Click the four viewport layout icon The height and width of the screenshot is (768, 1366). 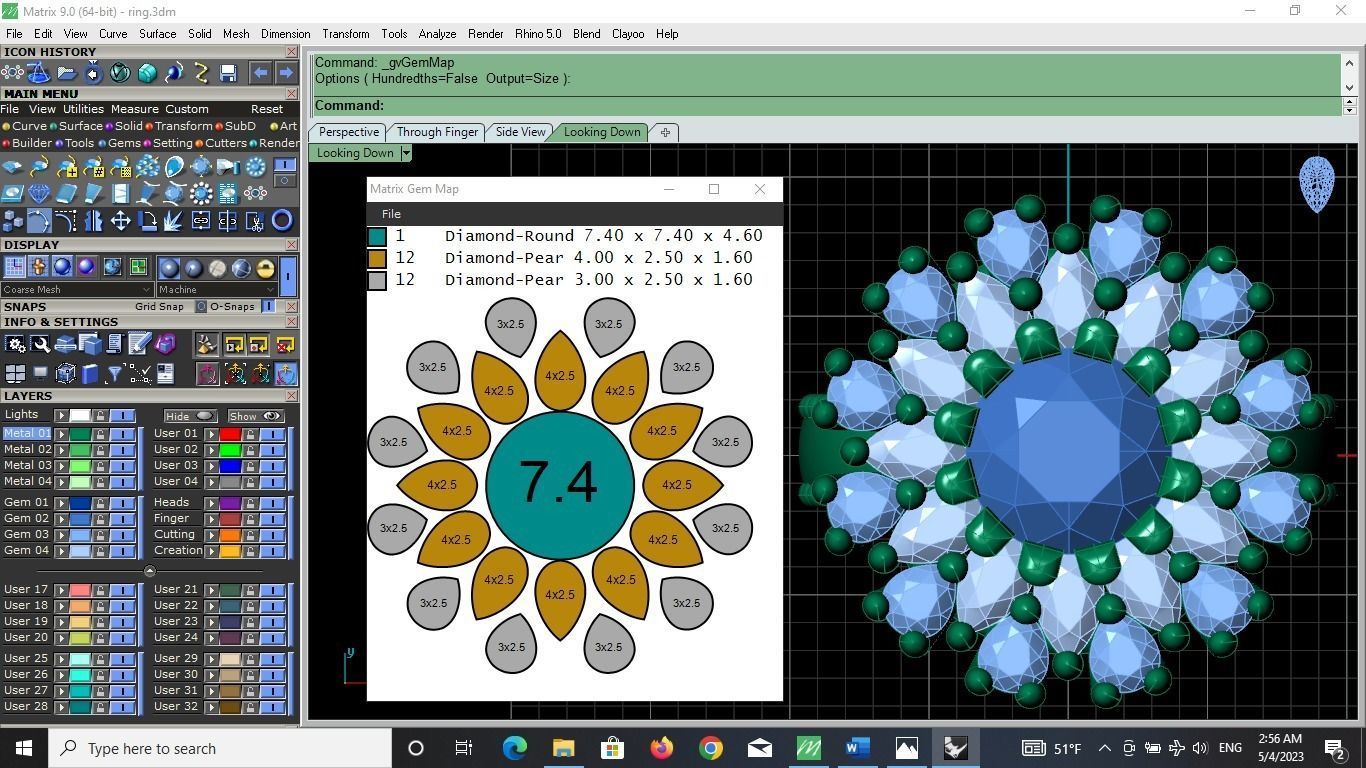coord(15,373)
